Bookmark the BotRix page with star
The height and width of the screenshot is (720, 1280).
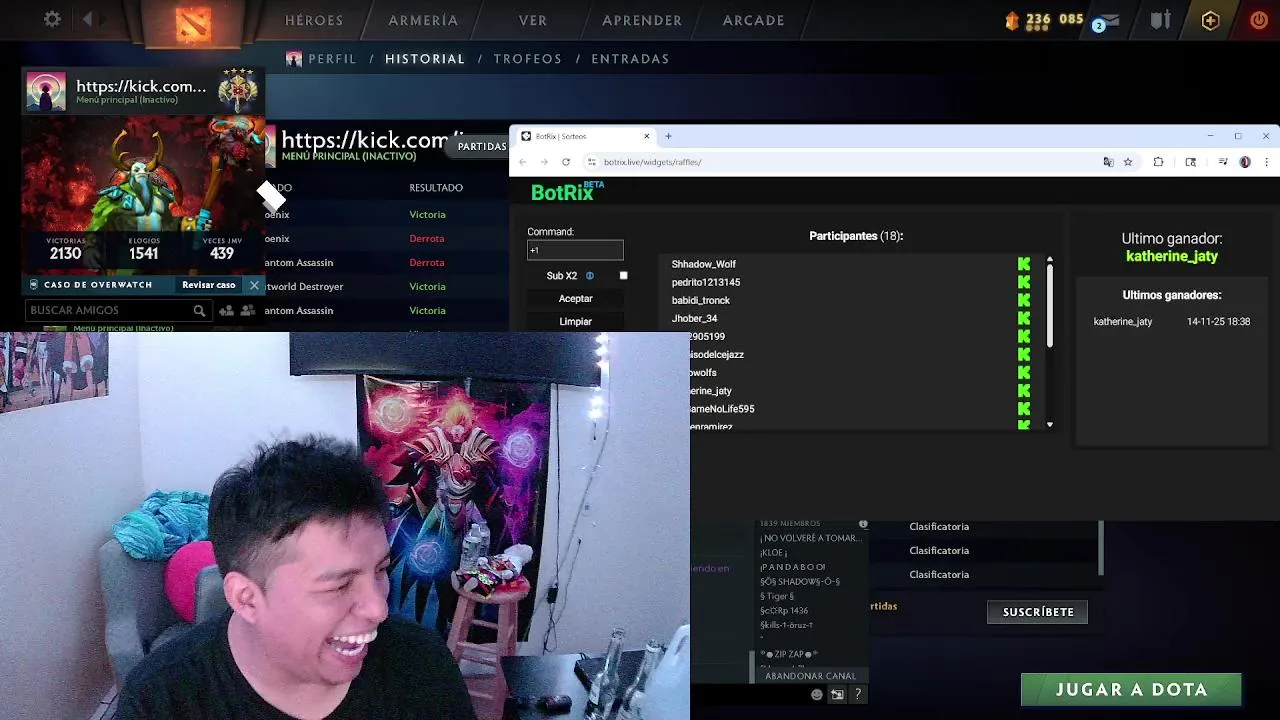[1128, 162]
